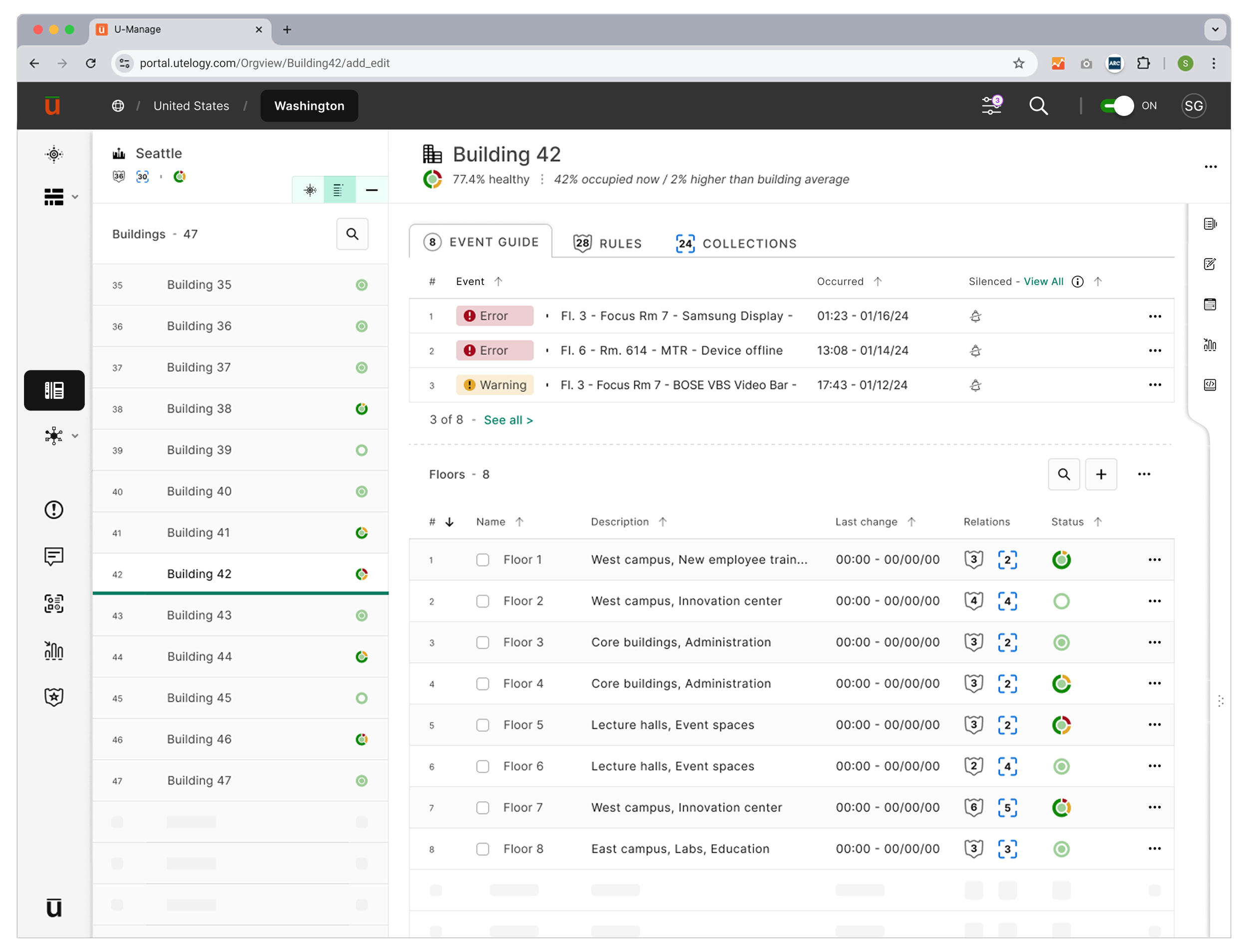Turn off the ON toggle switch
1248x952 pixels.
[1116, 105]
